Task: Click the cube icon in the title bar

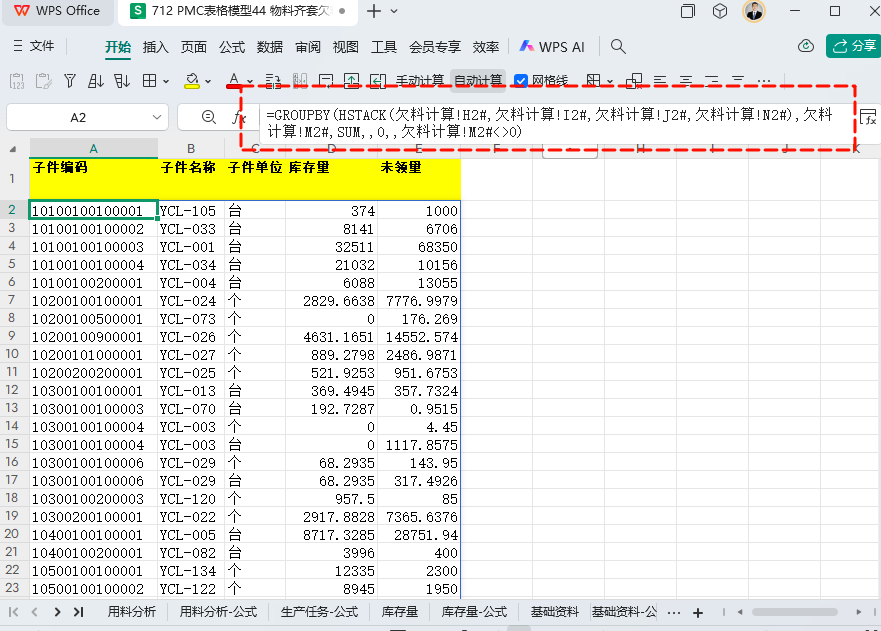Action: point(720,11)
